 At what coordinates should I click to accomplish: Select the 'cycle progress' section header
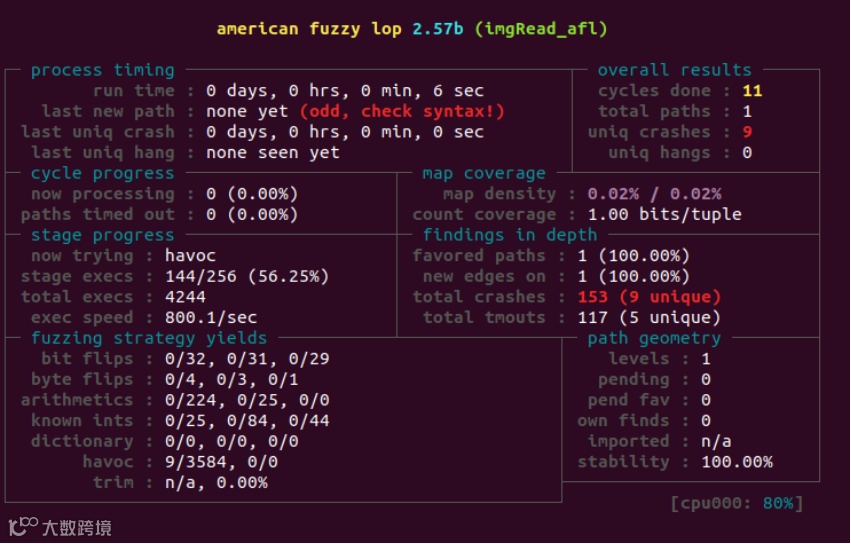pos(103,173)
